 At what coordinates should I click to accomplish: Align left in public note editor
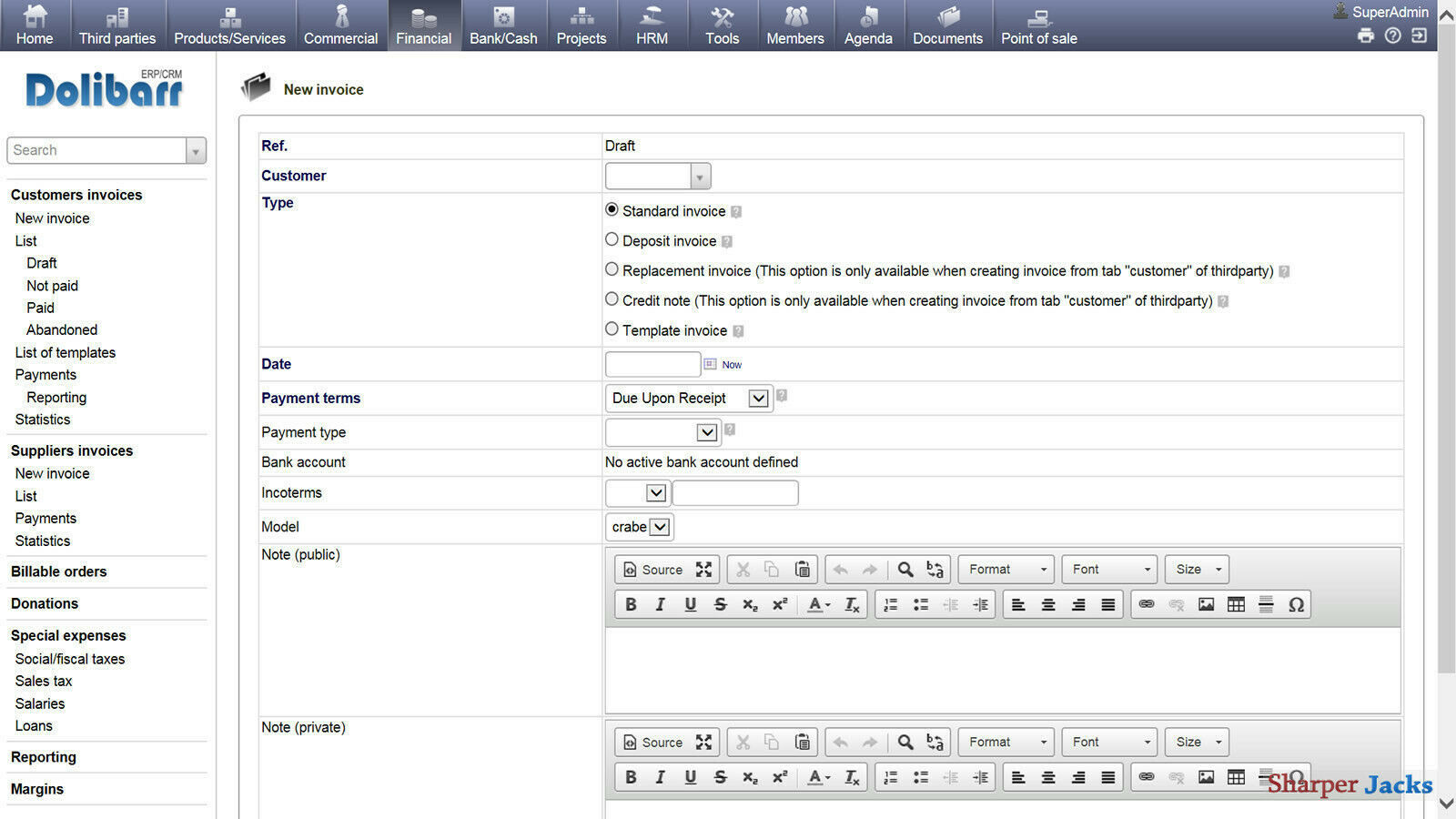click(x=1018, y=604)
